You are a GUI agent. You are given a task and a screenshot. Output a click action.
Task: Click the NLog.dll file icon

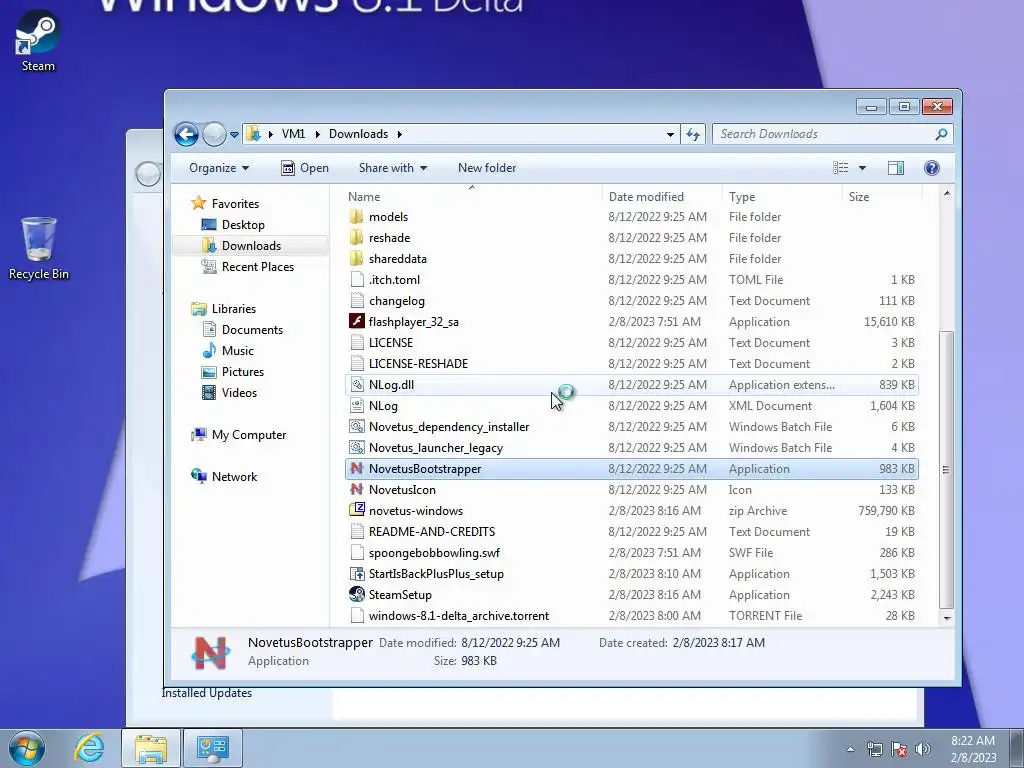click(357, 385)
